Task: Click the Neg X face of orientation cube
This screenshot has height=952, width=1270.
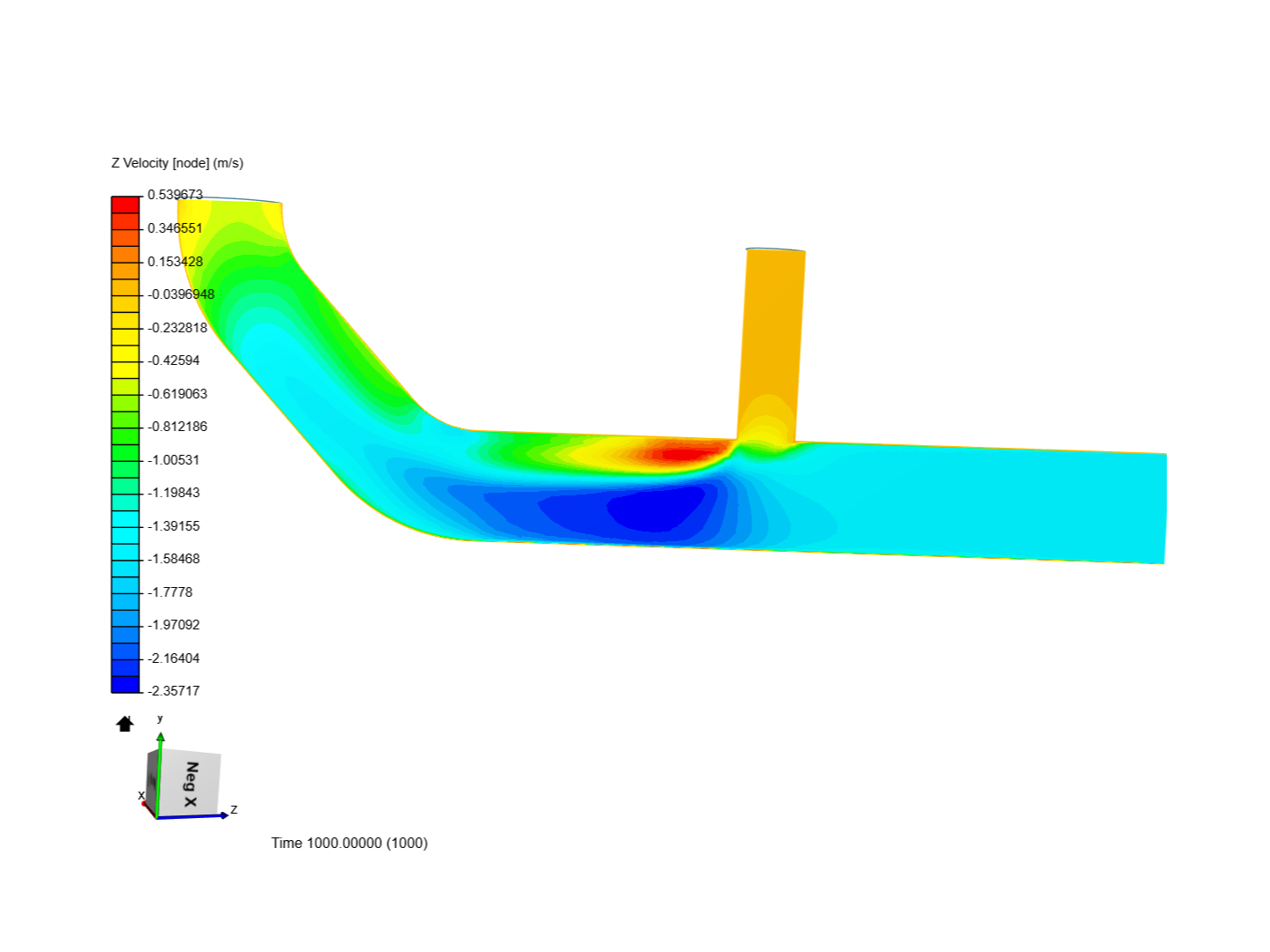Action: click(x=189, y=784)
